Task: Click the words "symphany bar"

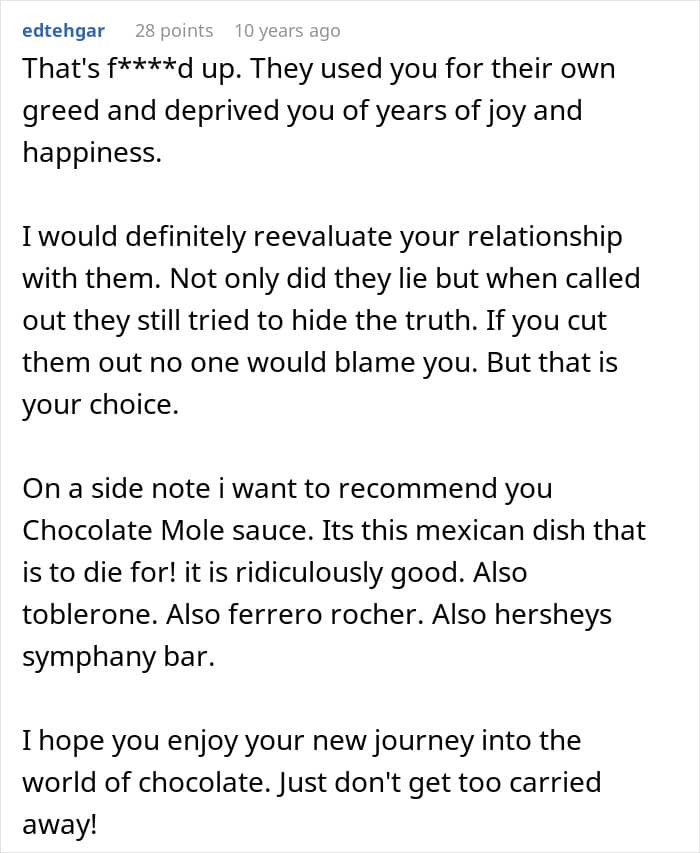Action: coord(117,657)
